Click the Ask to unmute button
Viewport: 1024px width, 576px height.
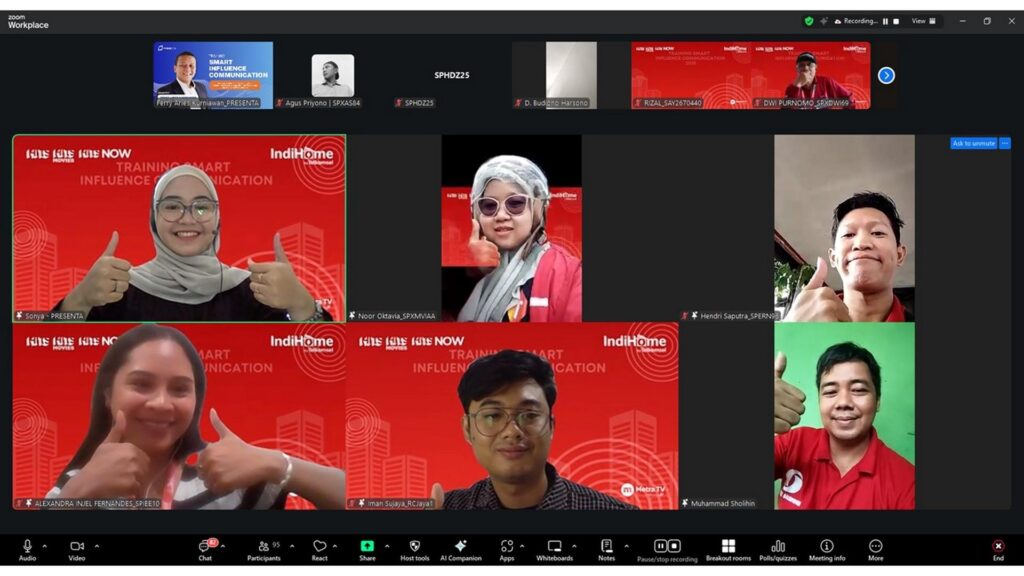[x=973, y=143]
